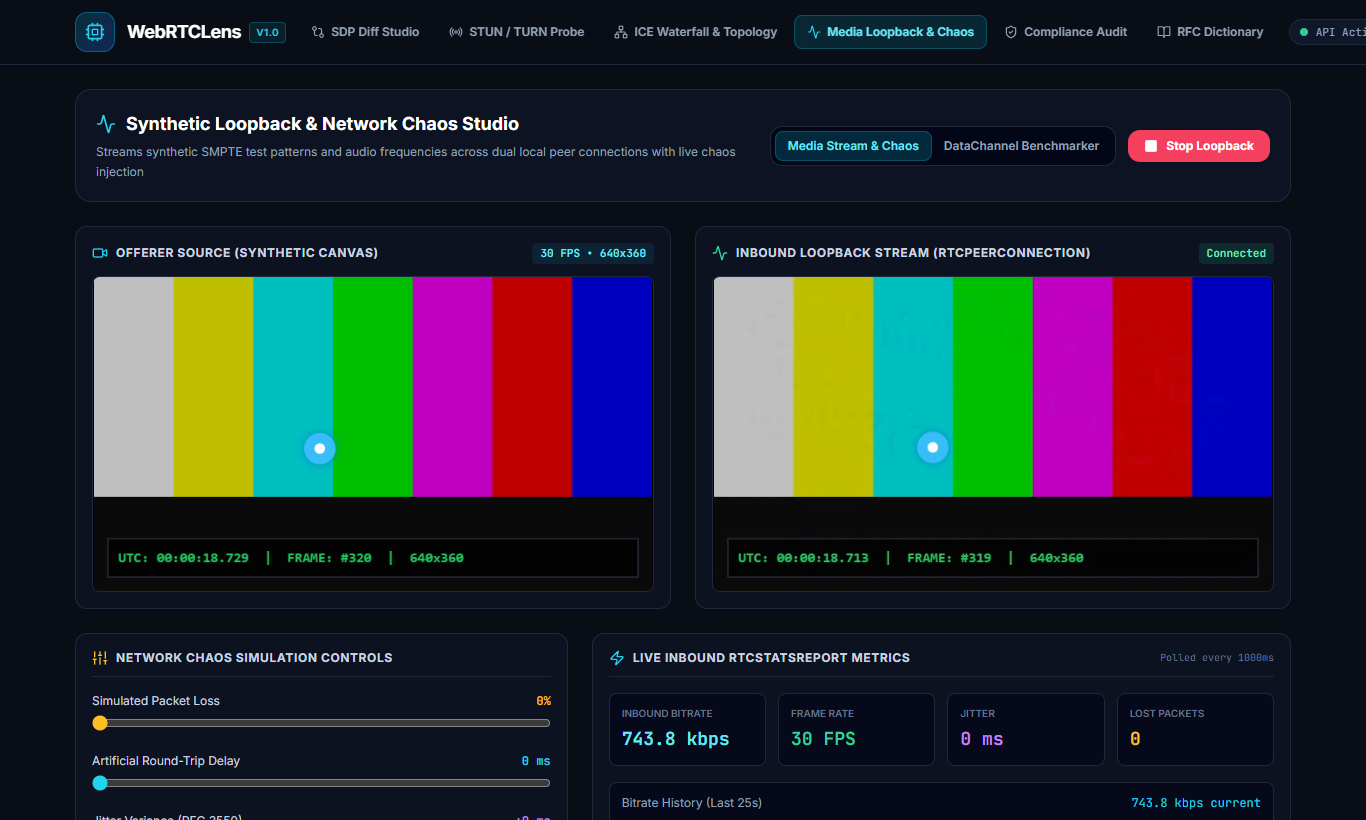
Task: Click the ICE Waterfall & Topology network icon
Action: tap(621, 32)
